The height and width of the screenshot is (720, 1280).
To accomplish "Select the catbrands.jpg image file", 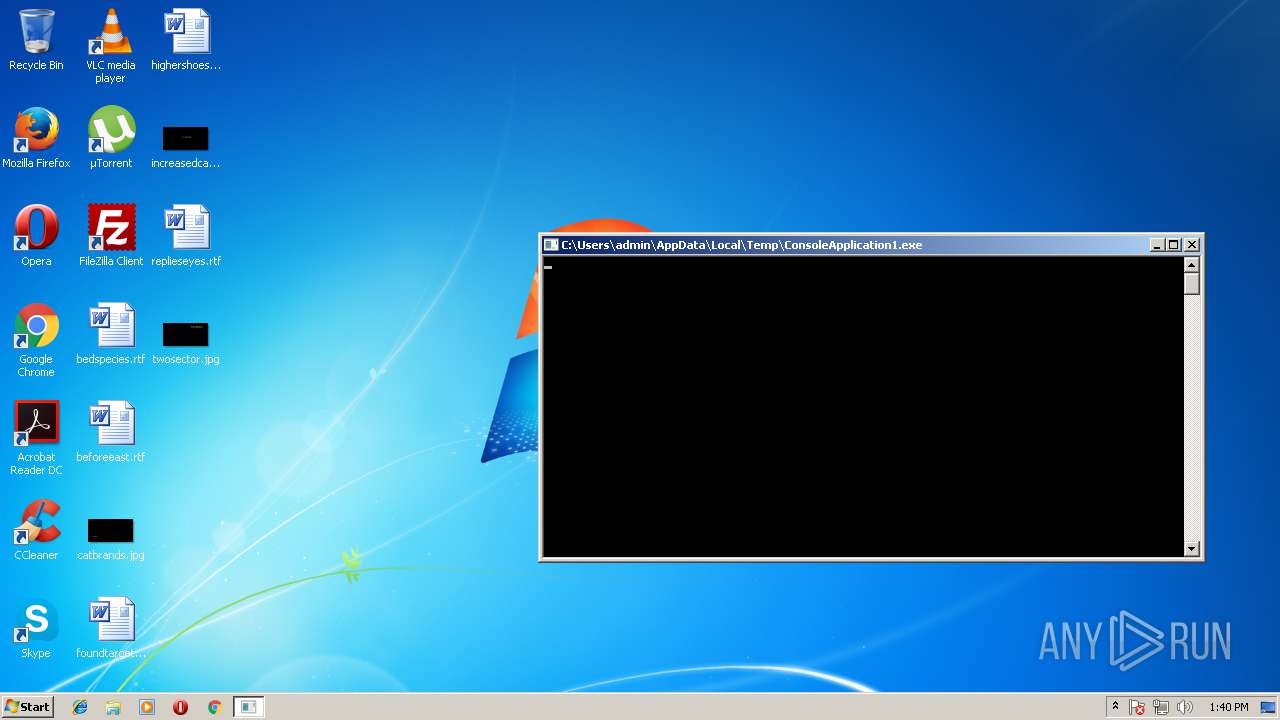I will (110, 538).
